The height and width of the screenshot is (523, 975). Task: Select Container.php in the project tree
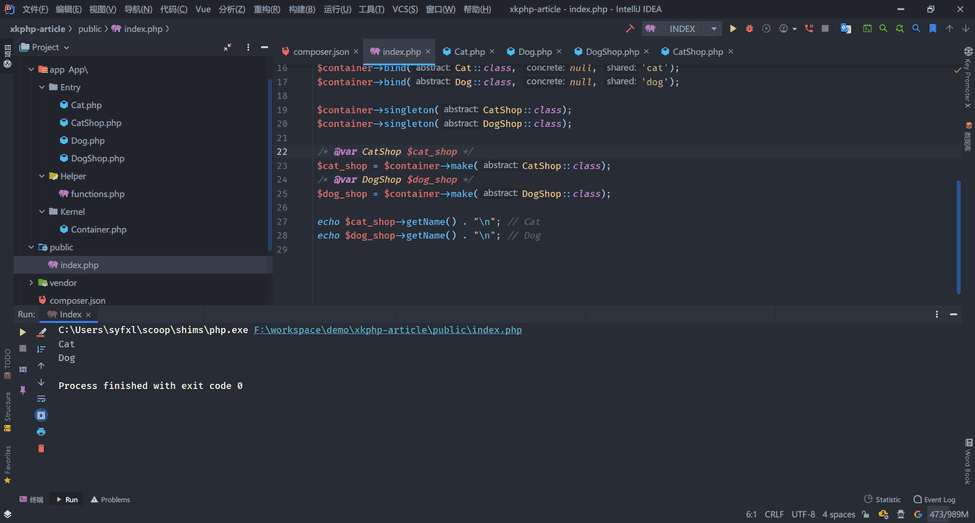tap(98, 230)
